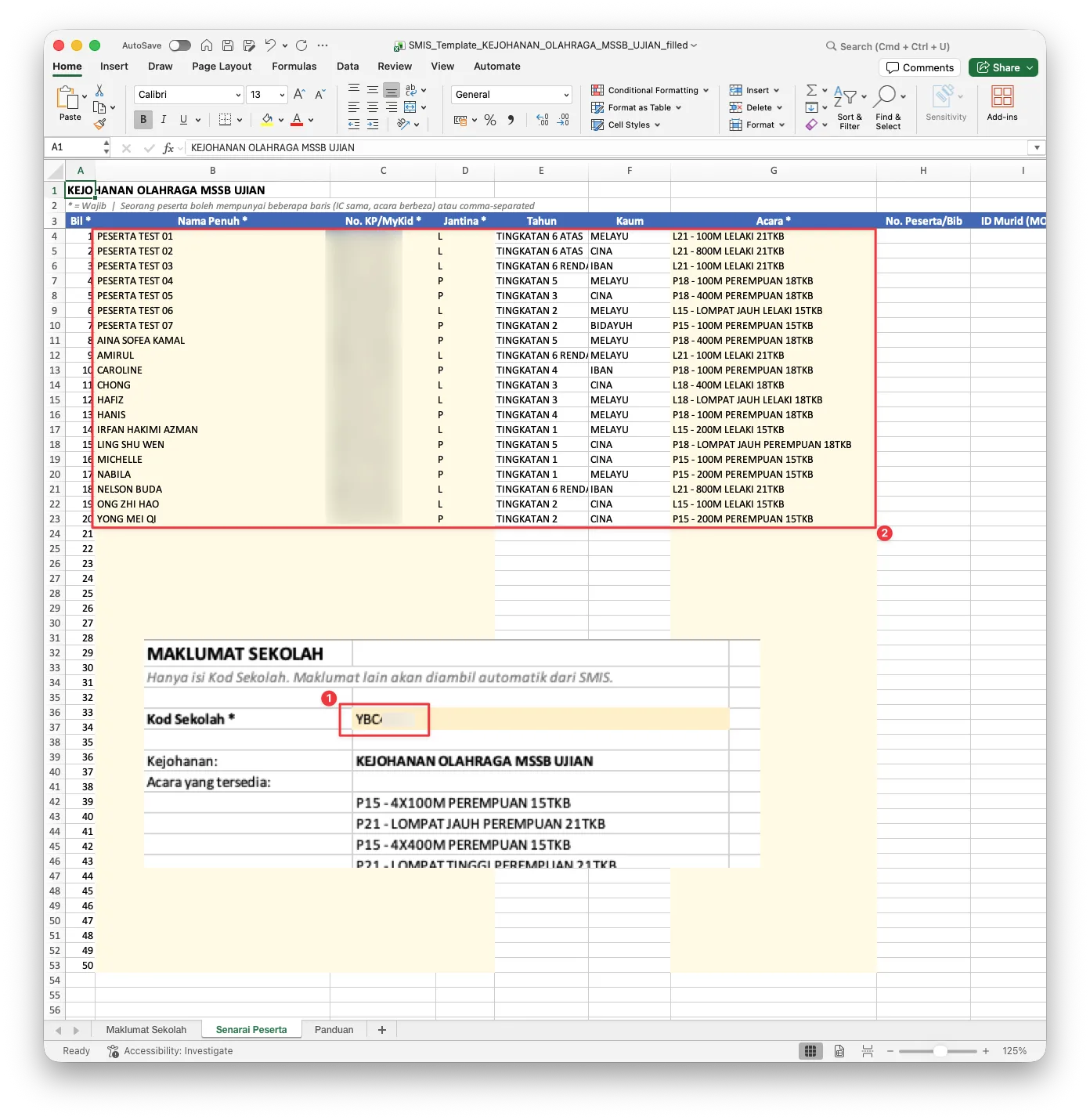Open the Add-ins icon

(1002, 103)
